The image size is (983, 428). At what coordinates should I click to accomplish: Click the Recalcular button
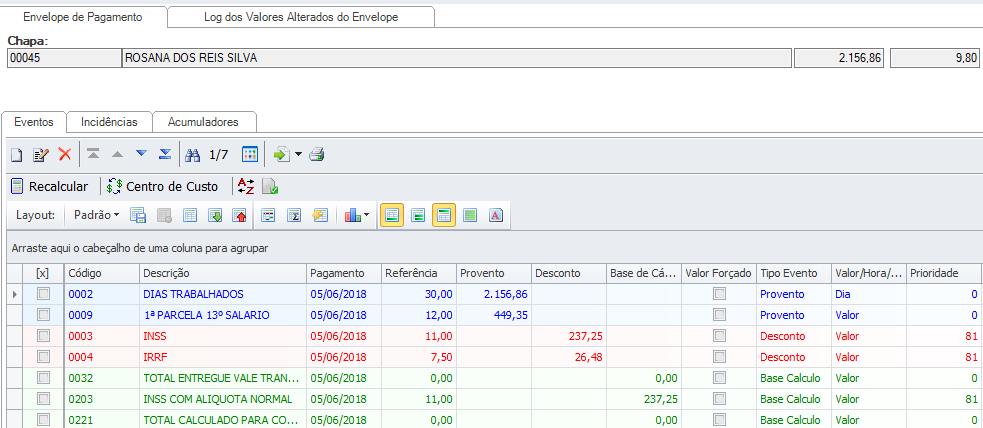[50, 186]
